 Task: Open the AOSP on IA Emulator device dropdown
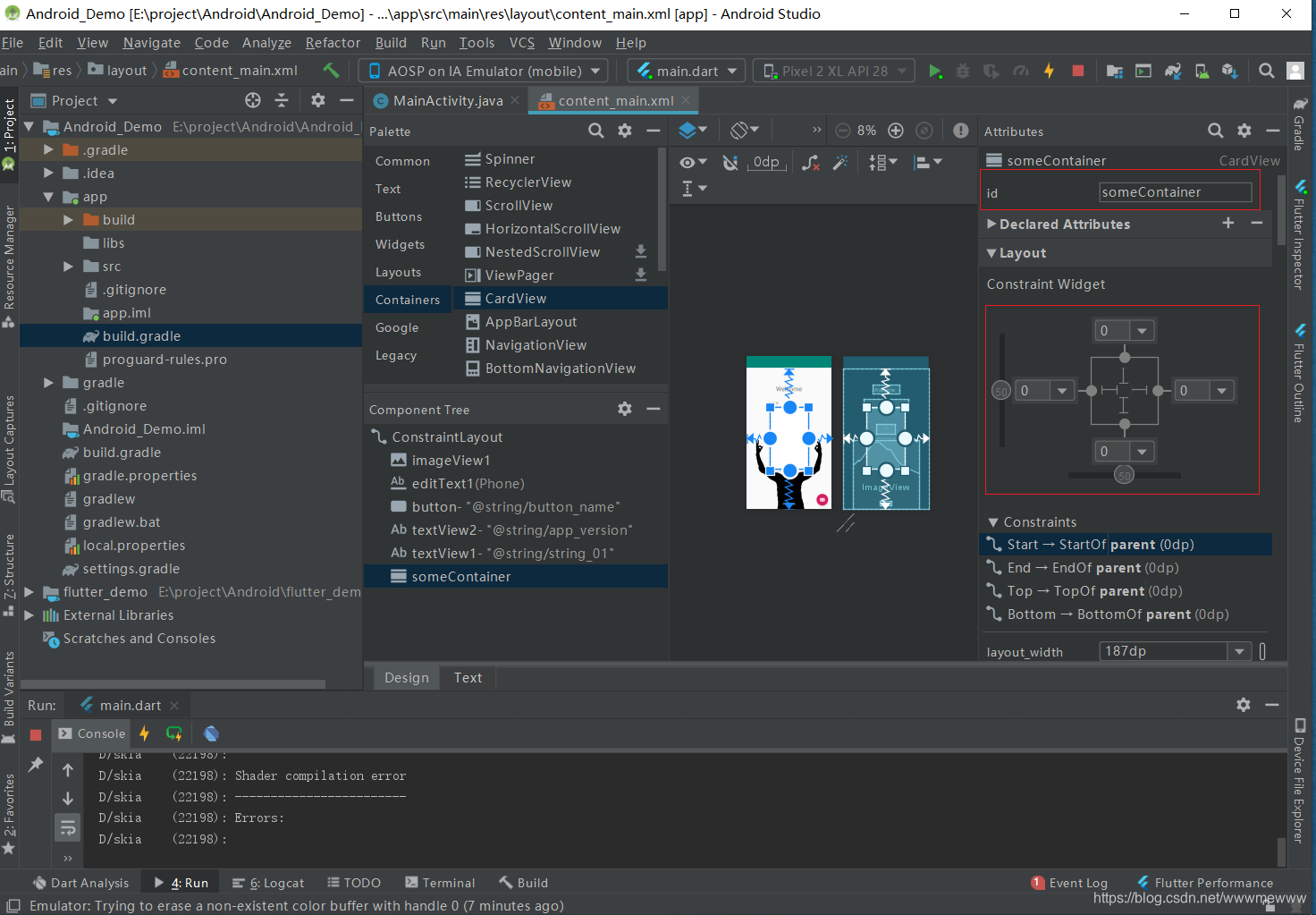tap(484, 71)
